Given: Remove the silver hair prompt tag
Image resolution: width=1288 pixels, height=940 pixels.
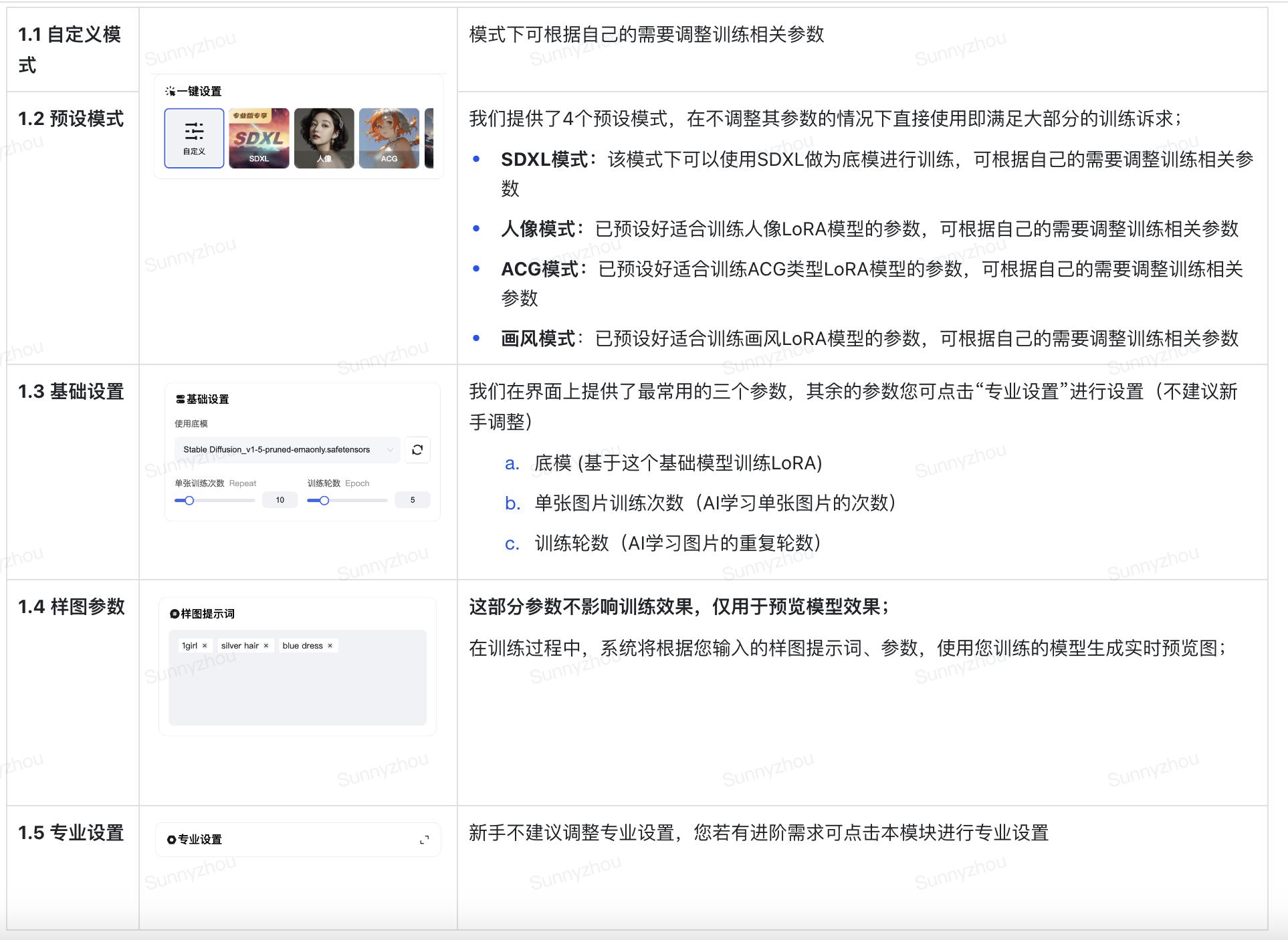Looking at the screenshot, I should coord(266,646).
